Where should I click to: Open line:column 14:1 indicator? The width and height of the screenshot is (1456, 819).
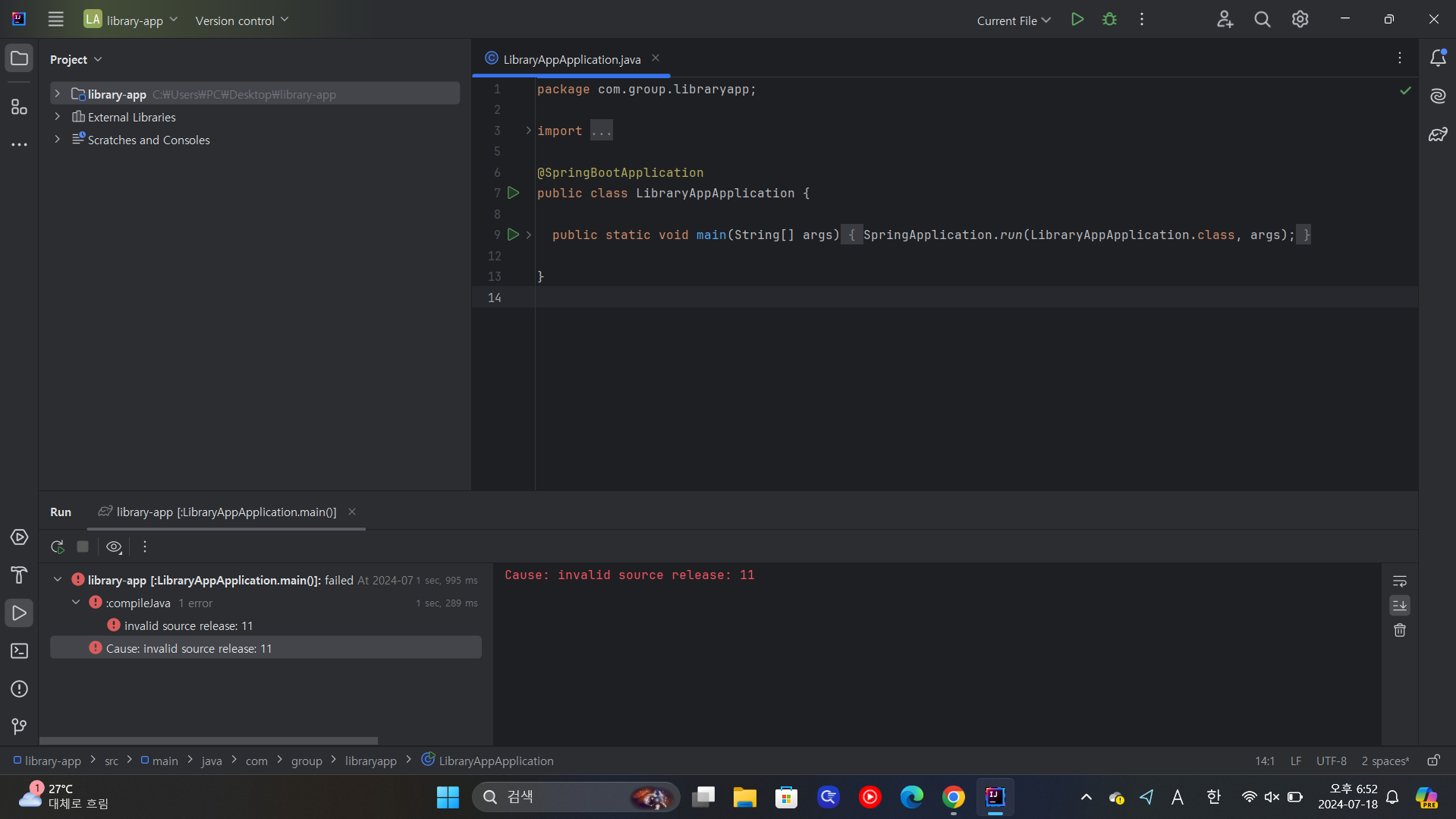[x=1264, y=761]
